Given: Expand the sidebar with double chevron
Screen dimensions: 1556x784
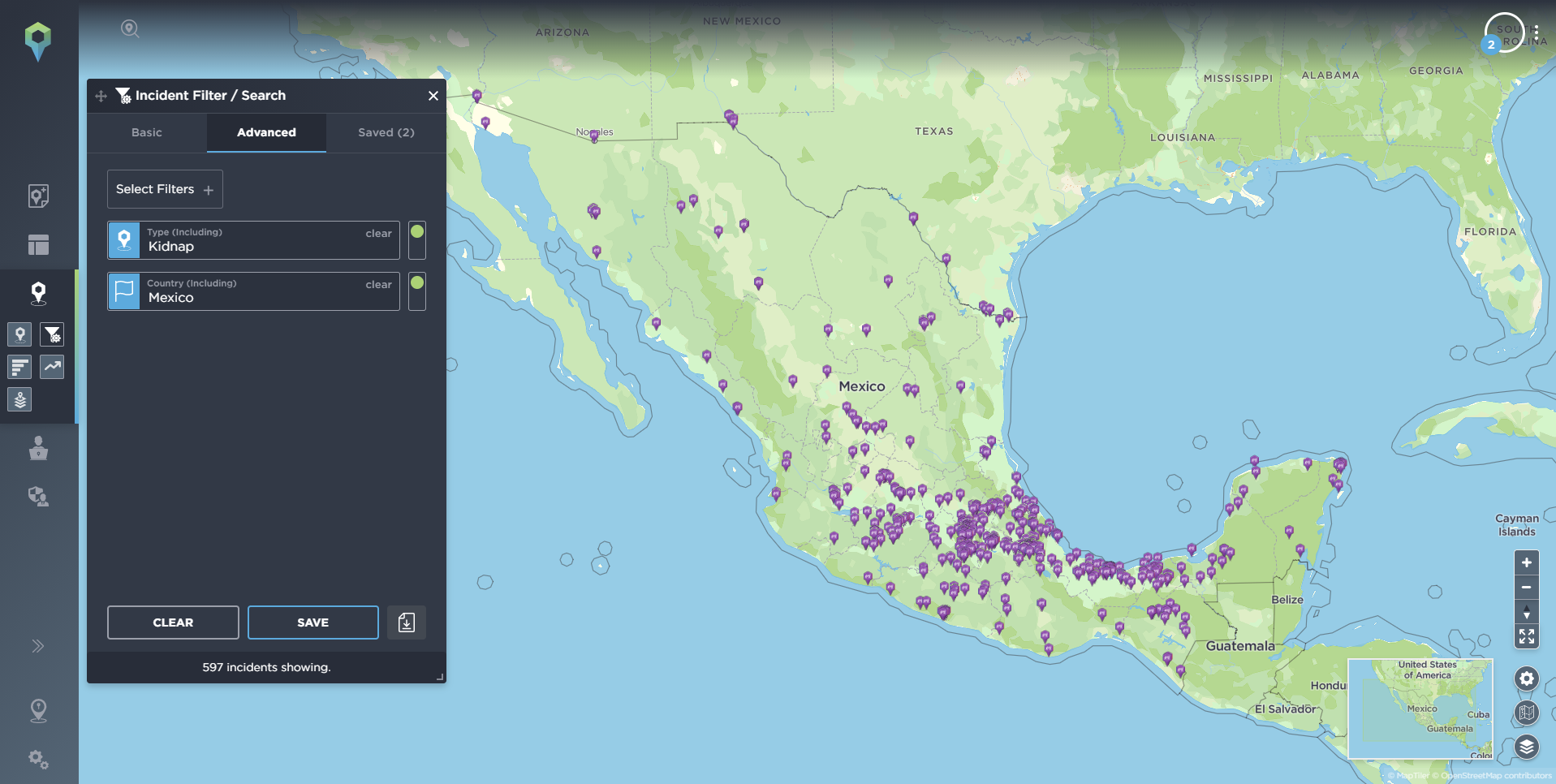Looking at the screenshot, I should [x=38, y=646].
